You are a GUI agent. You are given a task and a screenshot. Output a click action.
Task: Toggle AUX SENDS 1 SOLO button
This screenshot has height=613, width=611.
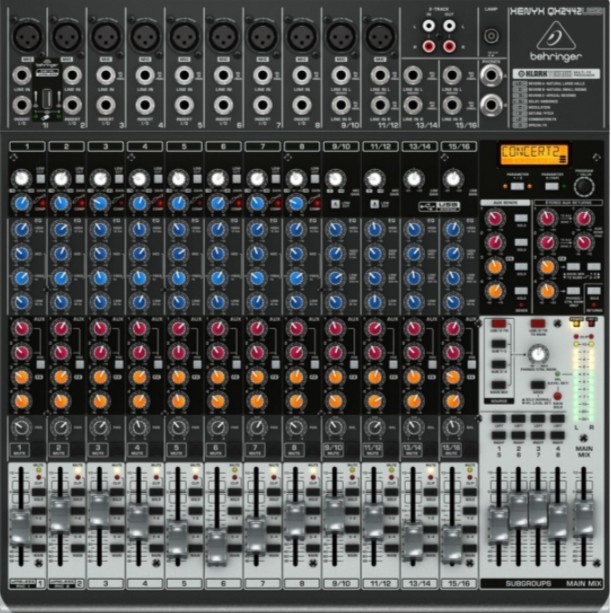(521, 218)
